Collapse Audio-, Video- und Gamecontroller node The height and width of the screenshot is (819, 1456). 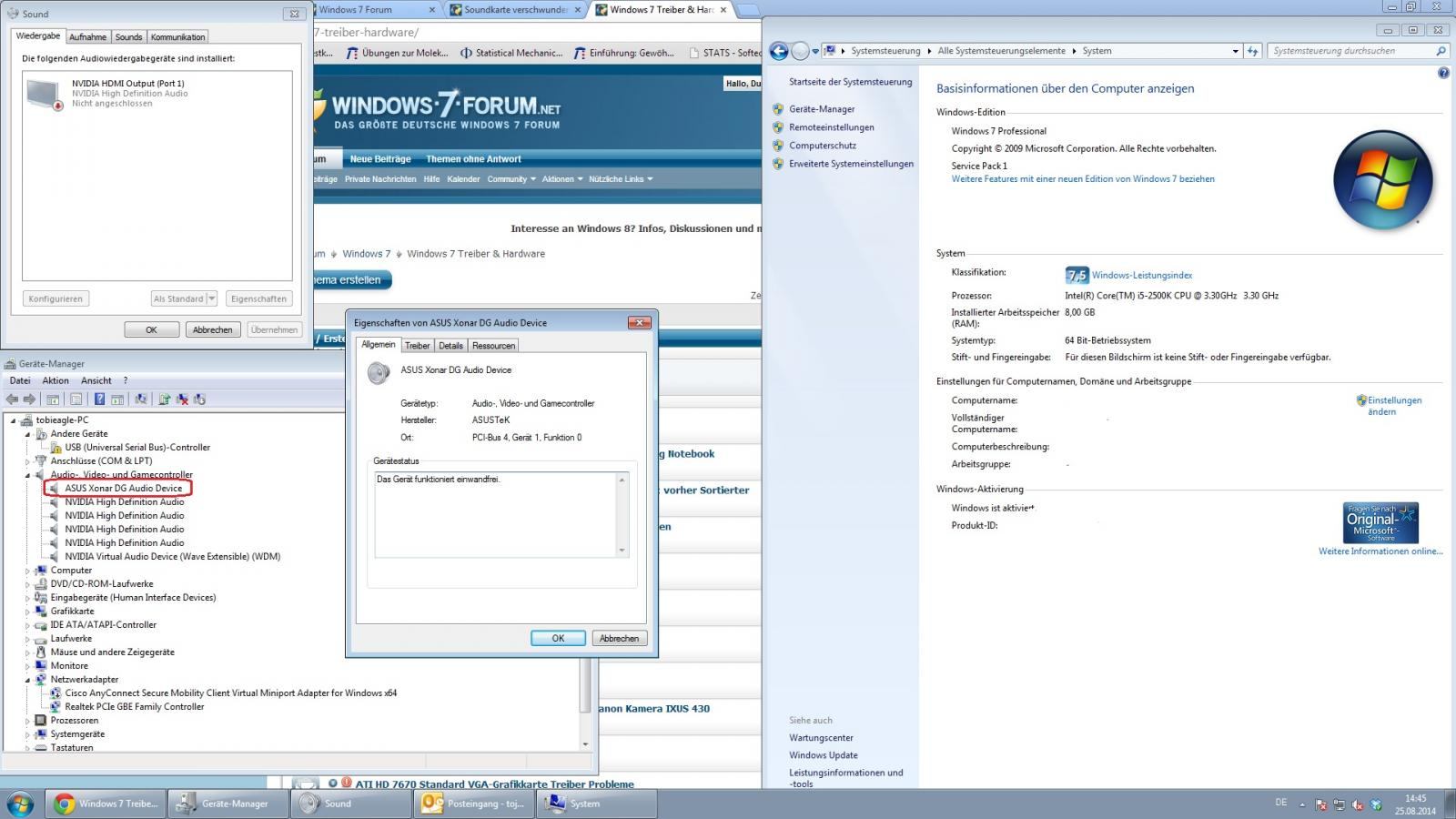(28, 475)
